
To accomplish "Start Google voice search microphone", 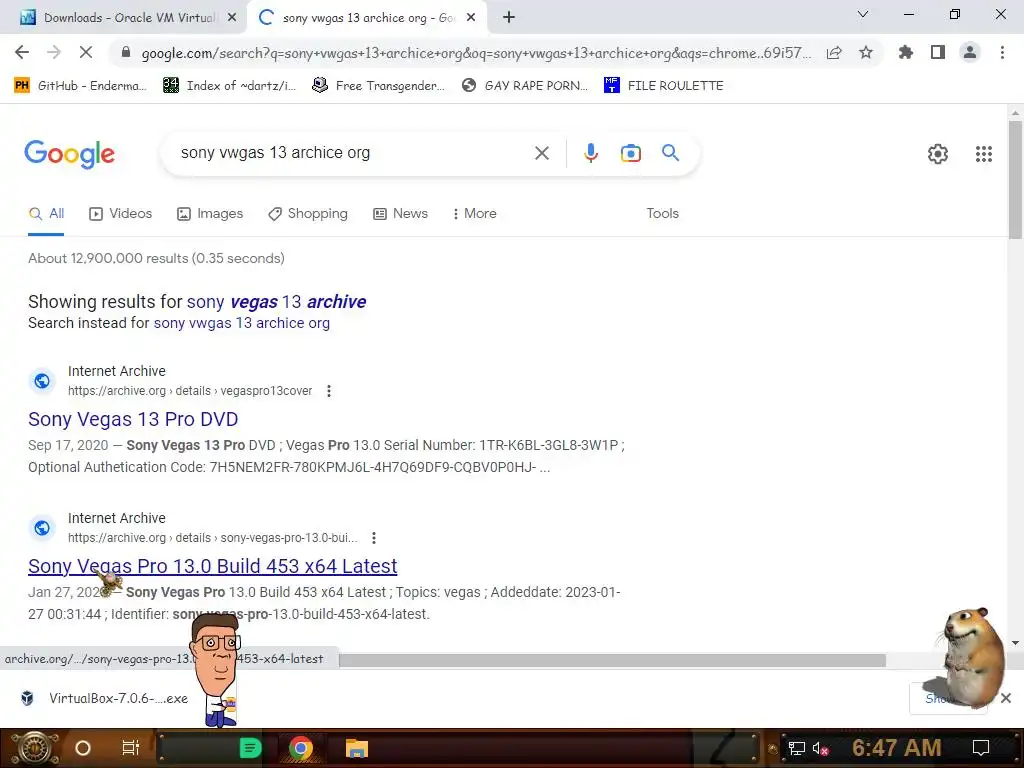I will pos(590,153).
